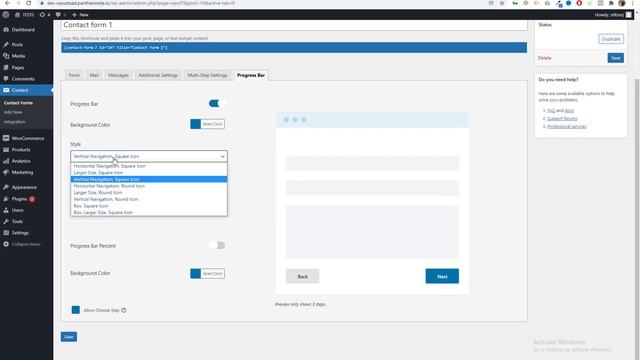Choose Horizontal Navigation, Round Icon option
This screenshot has height=360, width=640.
point(149,186)
